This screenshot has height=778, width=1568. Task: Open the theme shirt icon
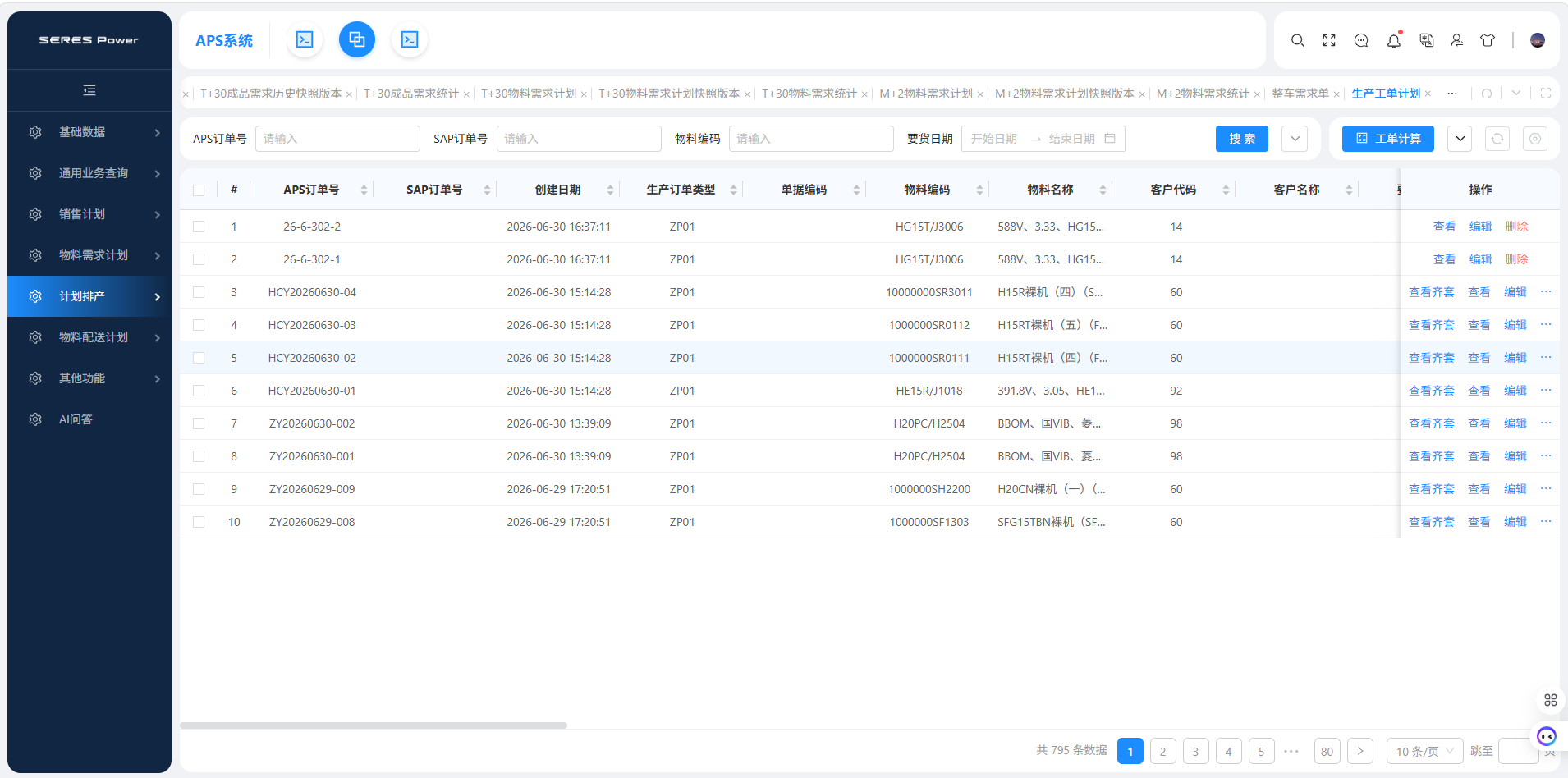[x=1488, y=40]
